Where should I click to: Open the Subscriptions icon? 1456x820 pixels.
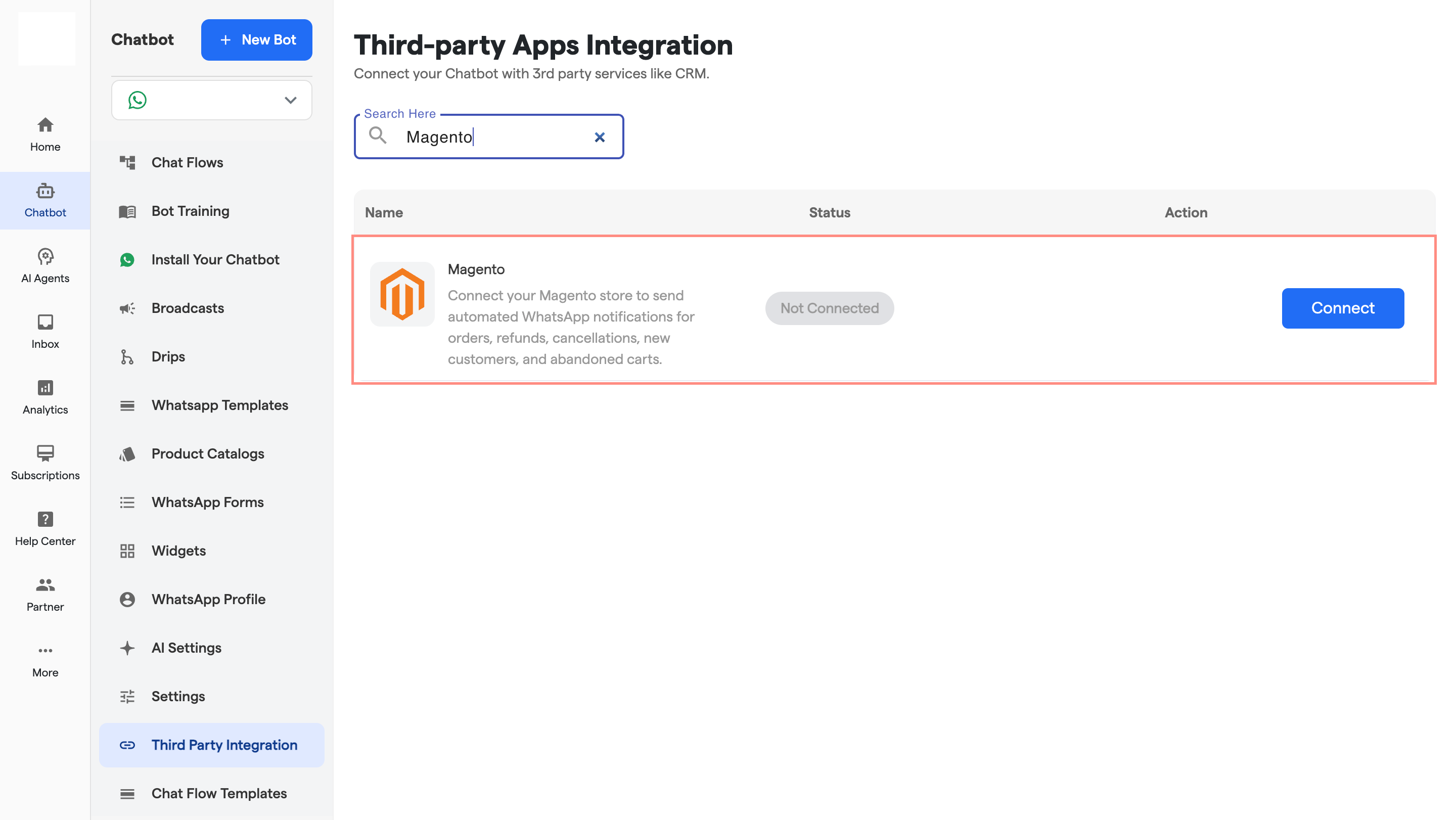(45, 453)
